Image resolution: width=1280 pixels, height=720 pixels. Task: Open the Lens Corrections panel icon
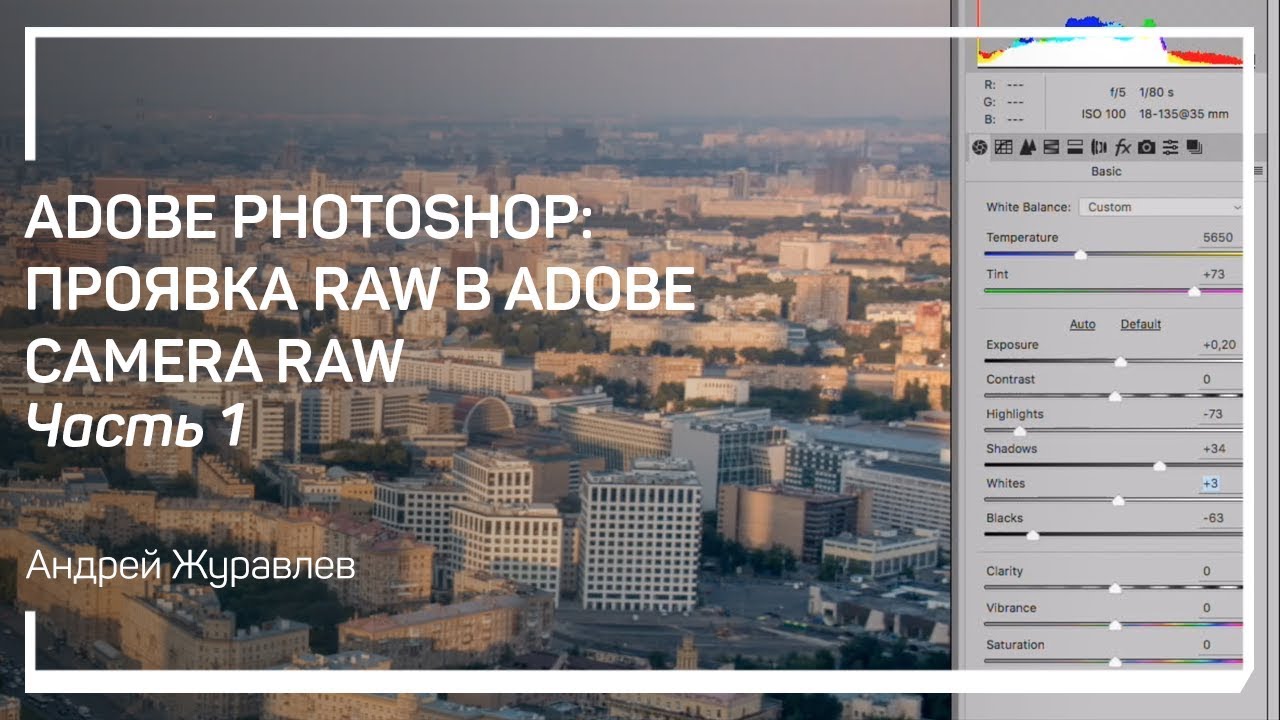click(1099, 148)
